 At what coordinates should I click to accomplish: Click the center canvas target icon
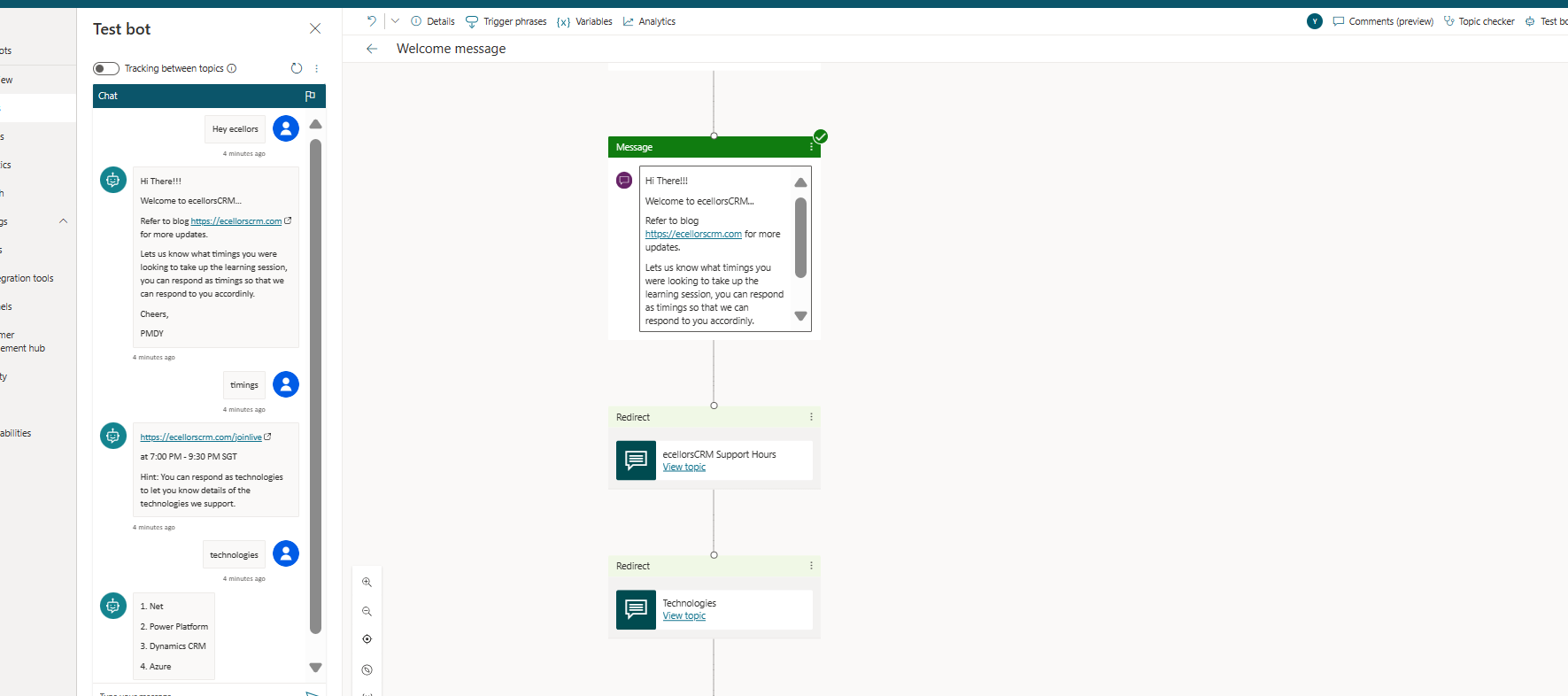[367, 639]
